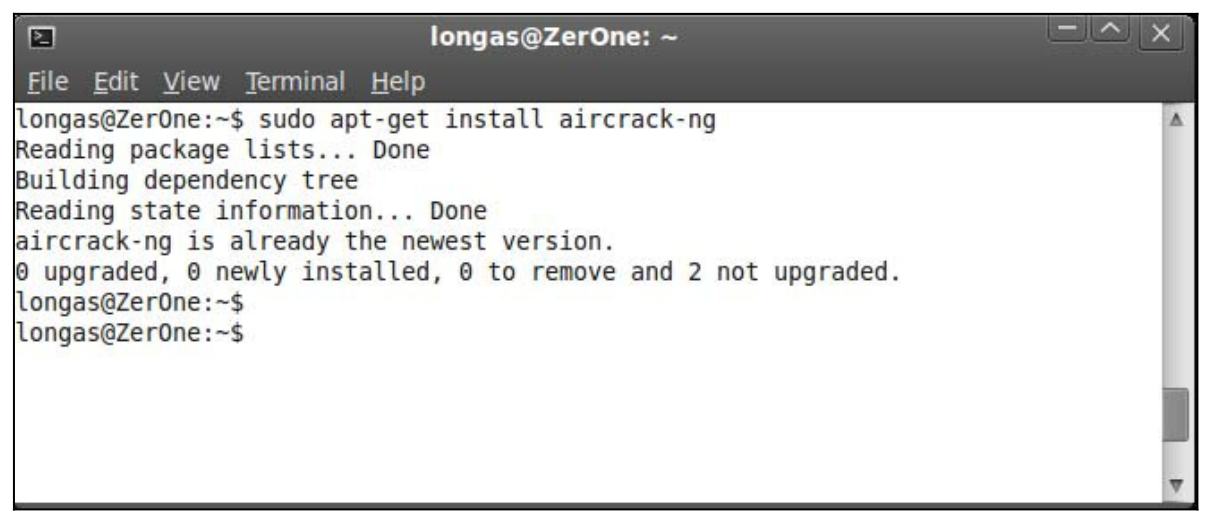Click the sudo apt-get install command line

click(x=368, y=122)
